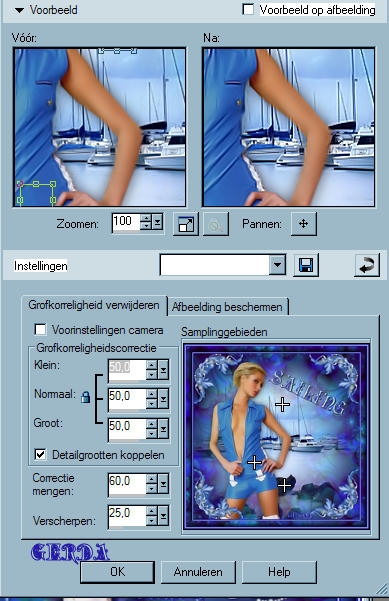Click the fit-to-window zoom icon
Screen dimensions: 389x601
coord(186,224)
